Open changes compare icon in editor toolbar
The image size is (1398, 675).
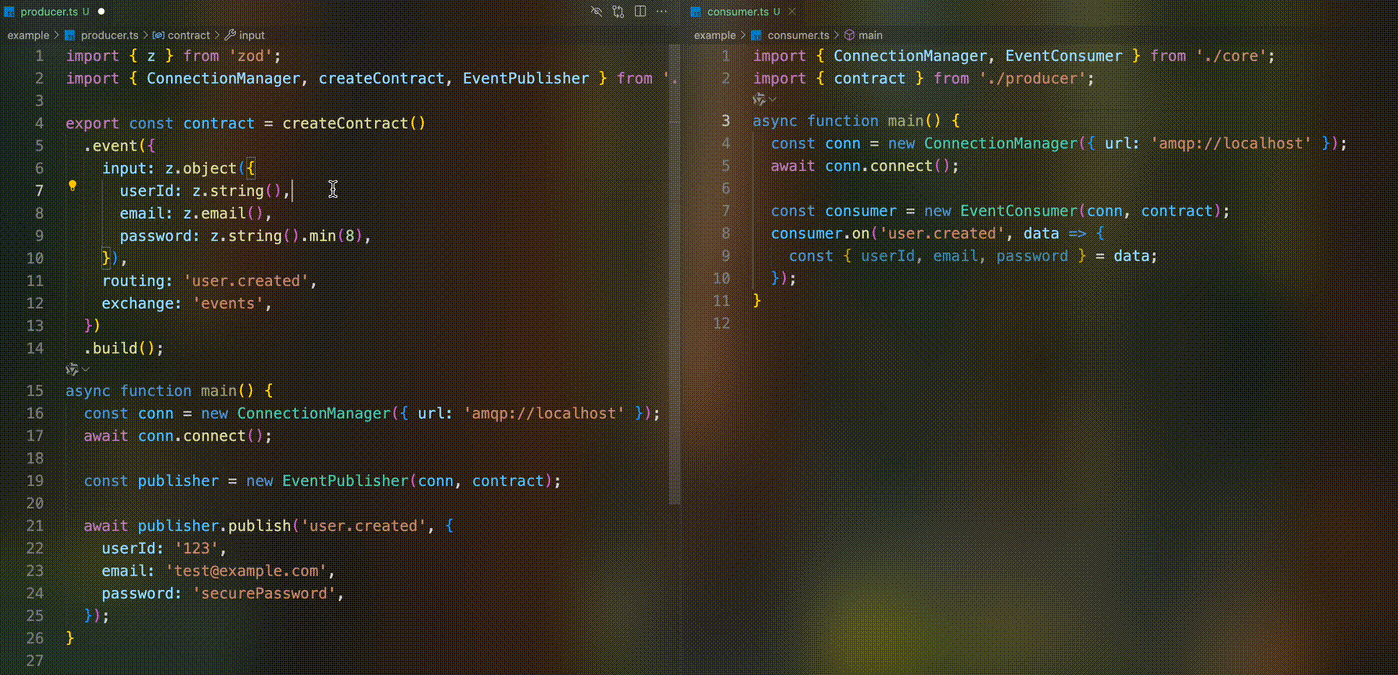click(x=618, y=12)
